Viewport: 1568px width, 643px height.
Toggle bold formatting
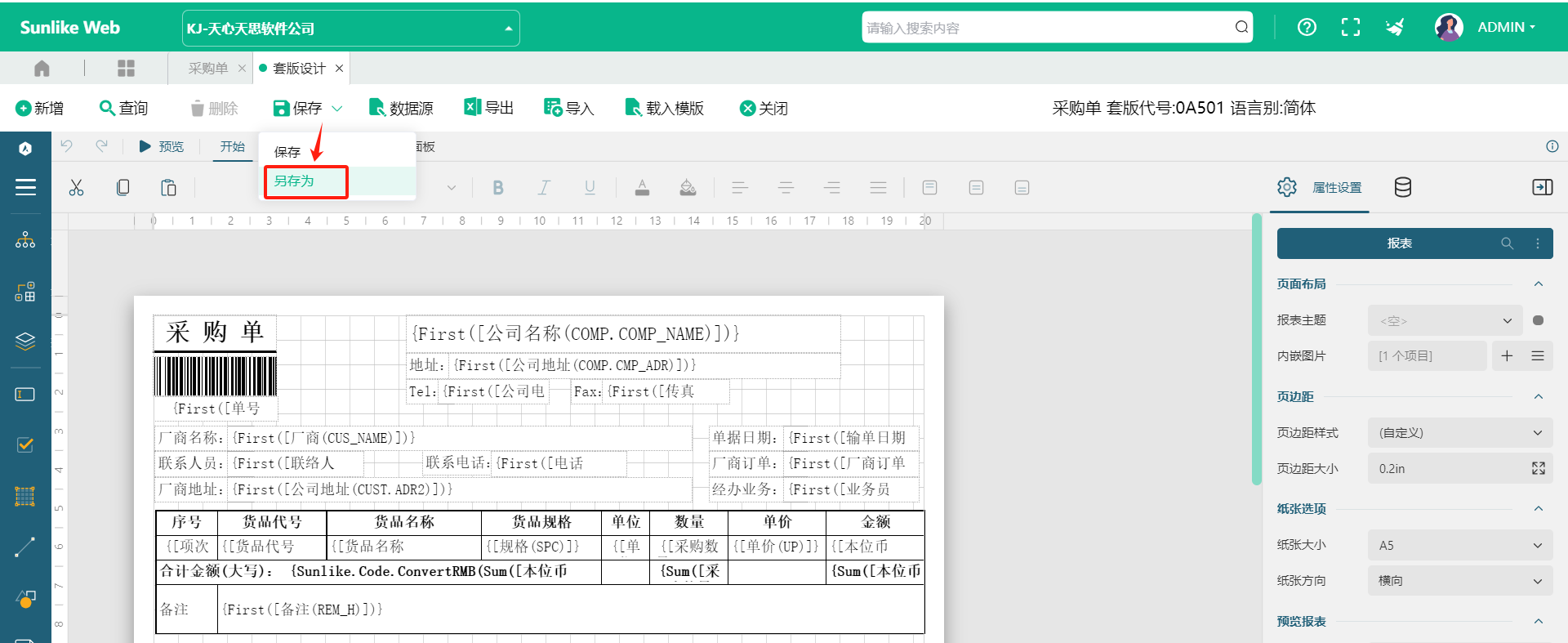498,188
